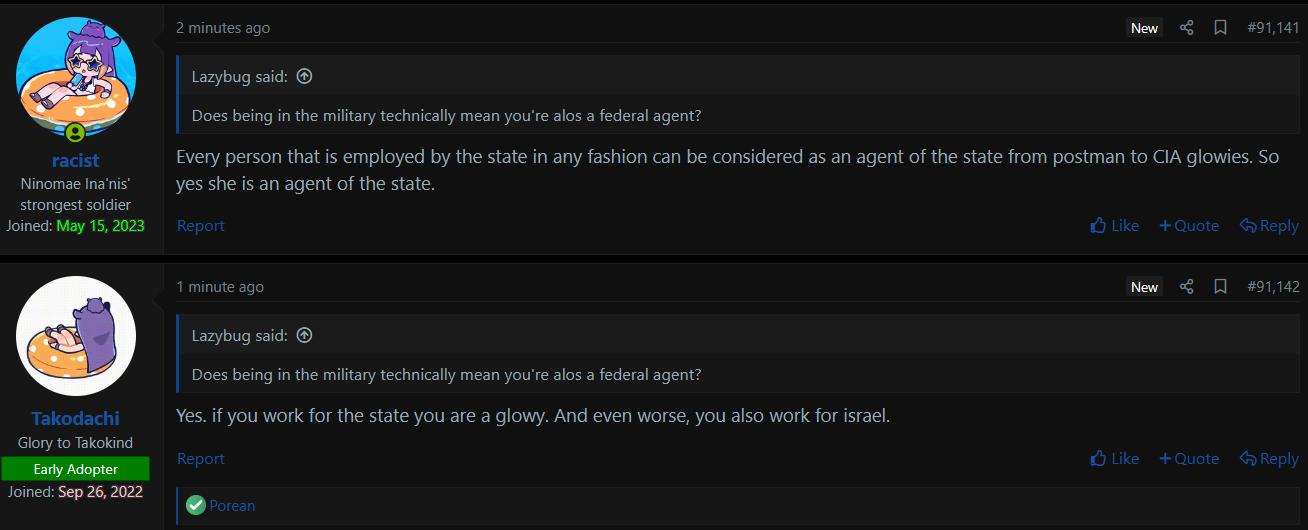Report racist's post
Image resolution: width=1308 pixels, height=530 pixels.
[x=201, y=226]
